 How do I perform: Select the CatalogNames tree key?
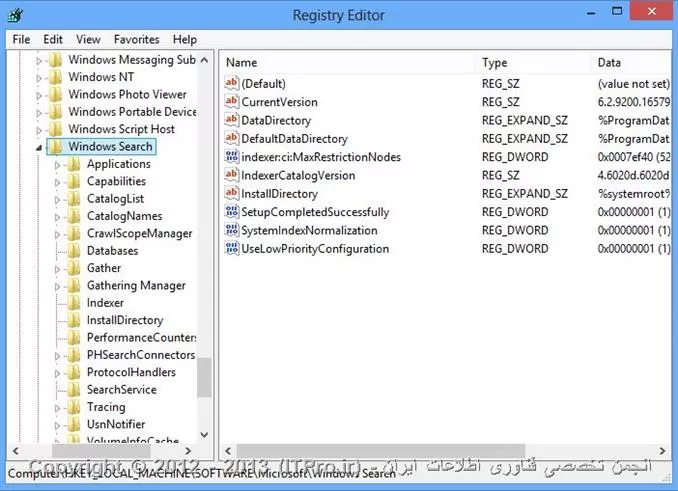[x=125, y=216]
